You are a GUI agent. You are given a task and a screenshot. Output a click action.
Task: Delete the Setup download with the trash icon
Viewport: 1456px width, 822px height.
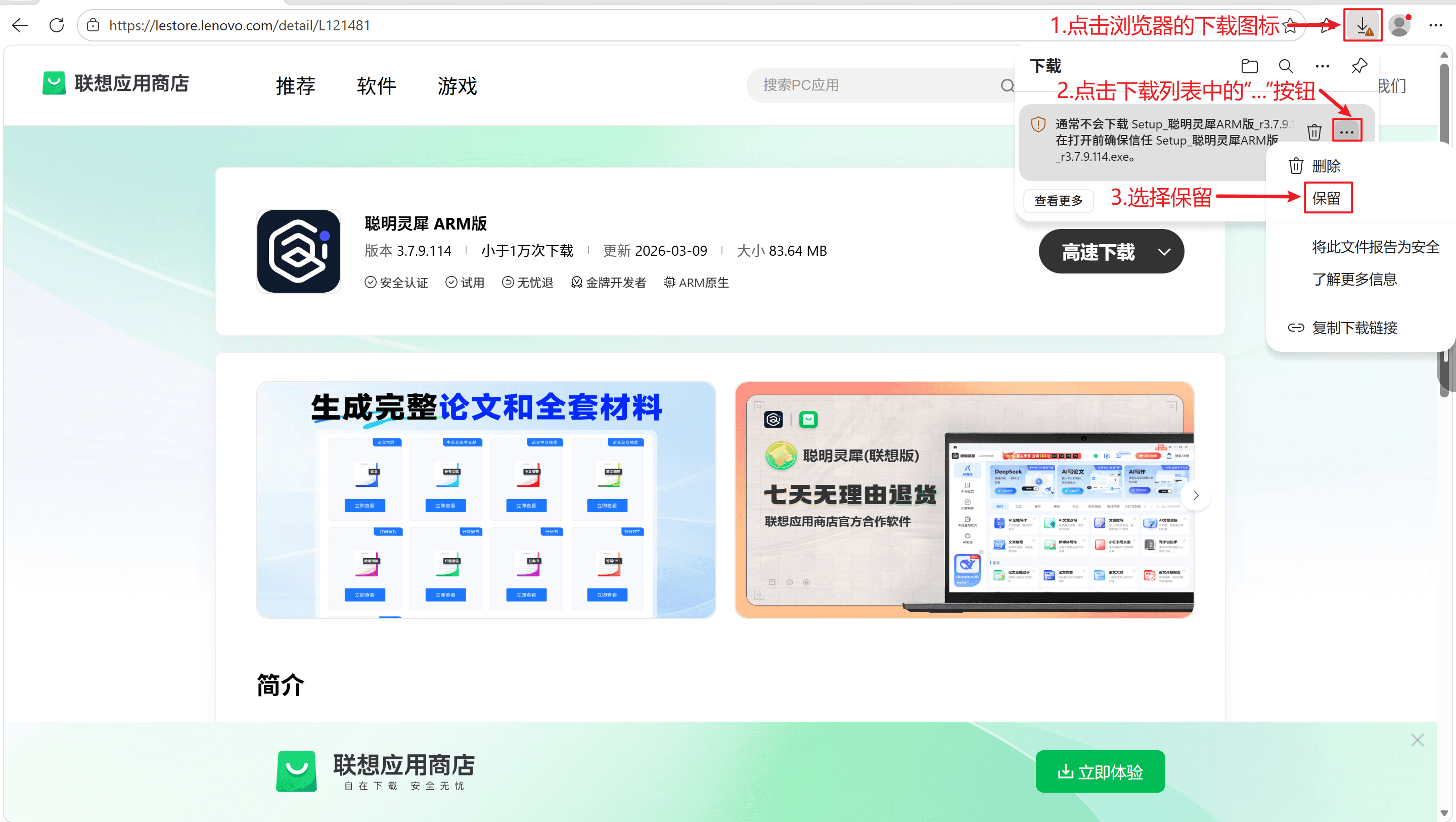pyautogui.click(x=1314, y=132)
